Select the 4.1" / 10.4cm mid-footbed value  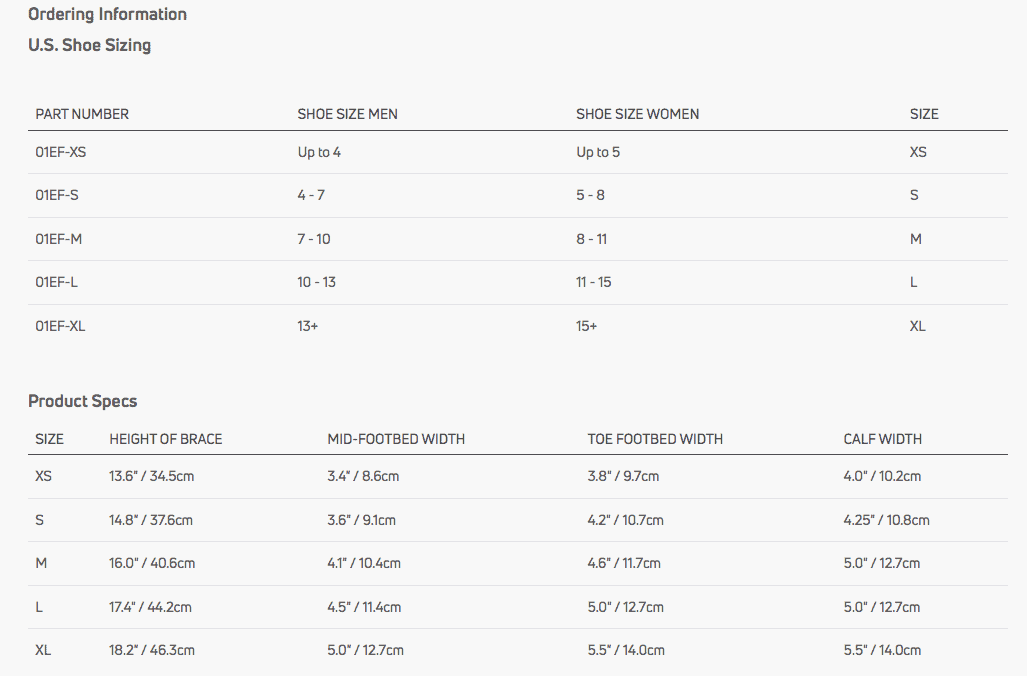pos(363,563)
